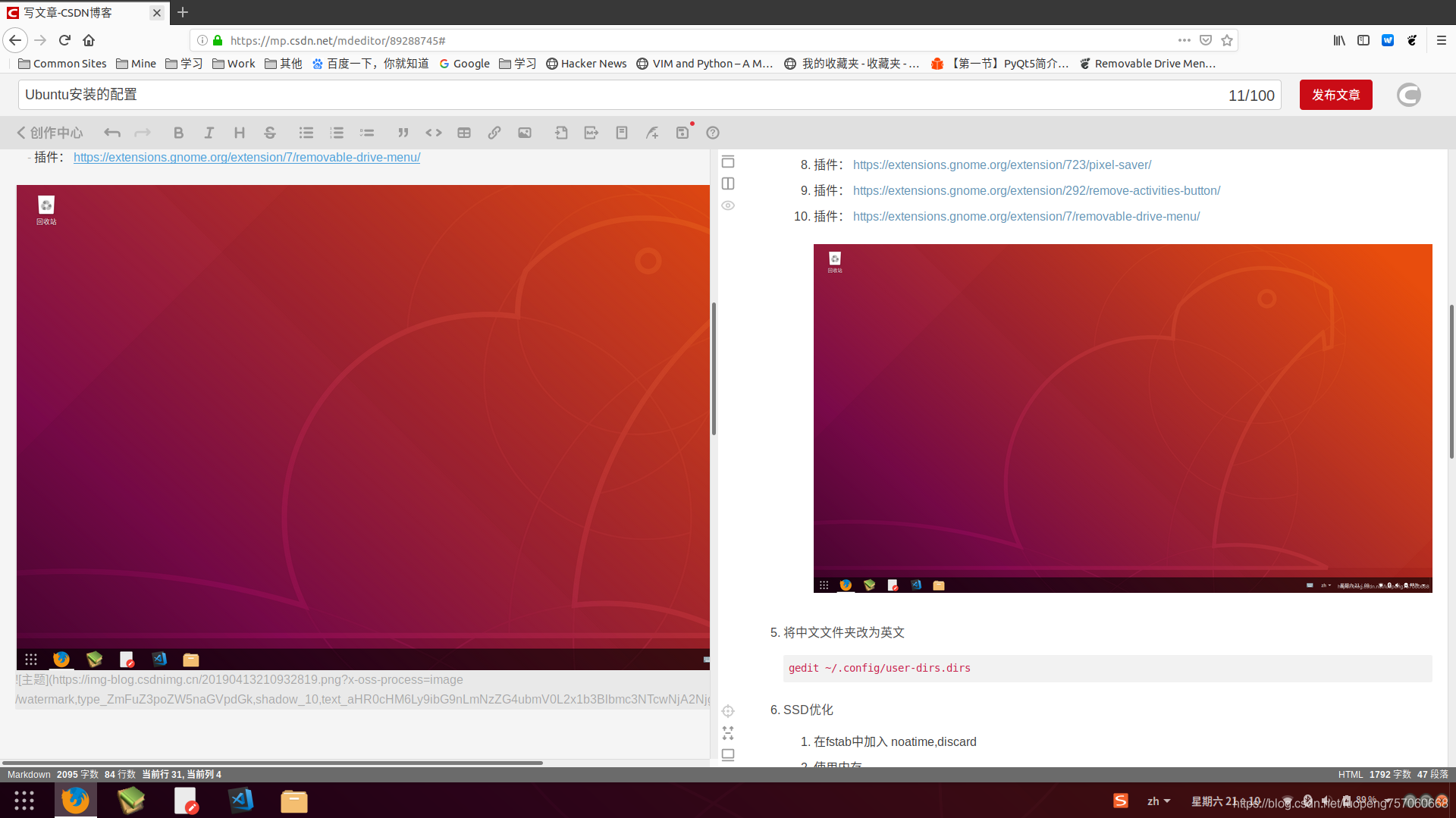Click the editor vertical scrollbar
The height and width of the screenshot is (818, 1456).
click(714, 368)
